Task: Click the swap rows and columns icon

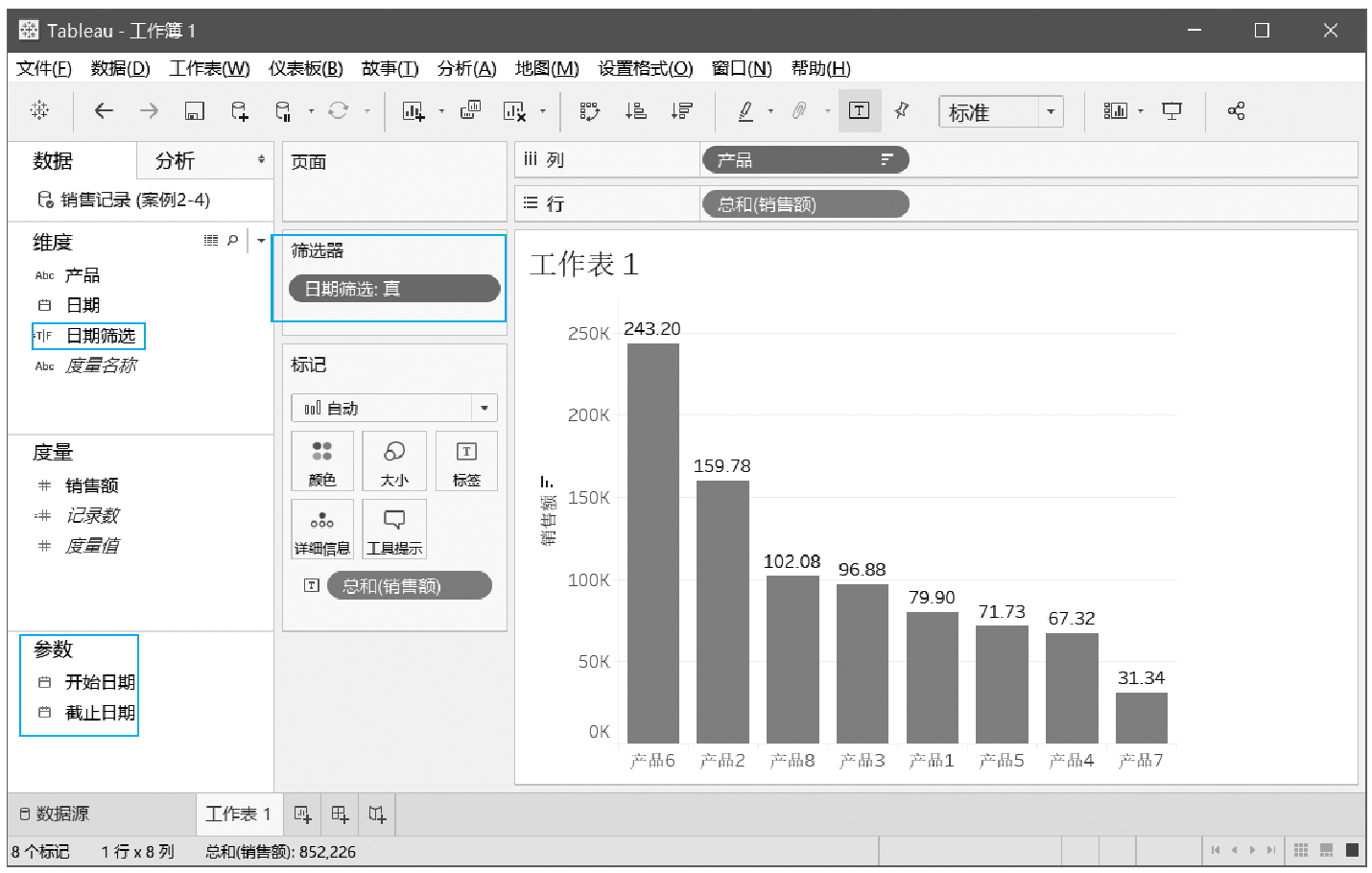Action: pyautogui.click(x=589, y=111)
